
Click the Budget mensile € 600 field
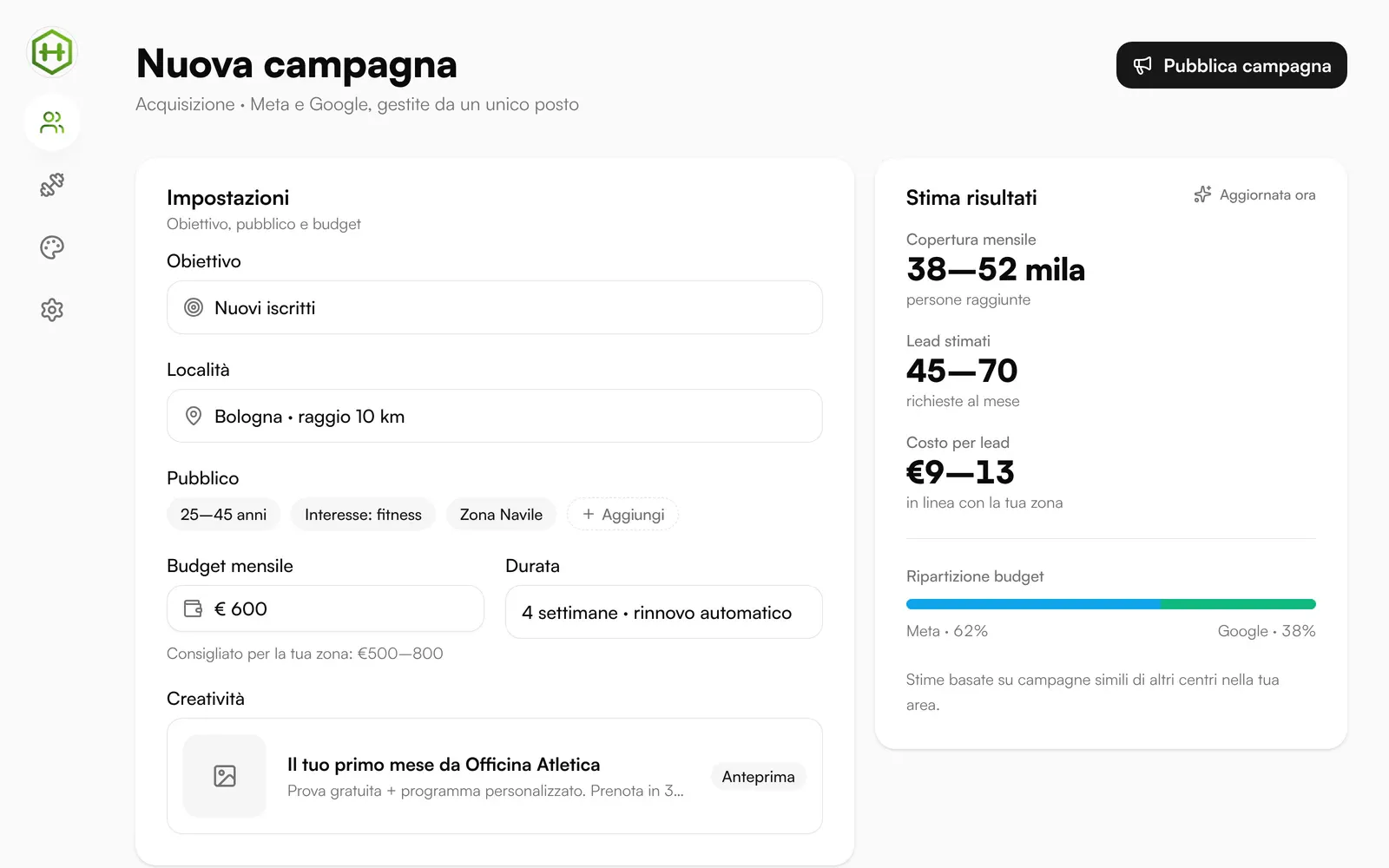click(325, 608)
